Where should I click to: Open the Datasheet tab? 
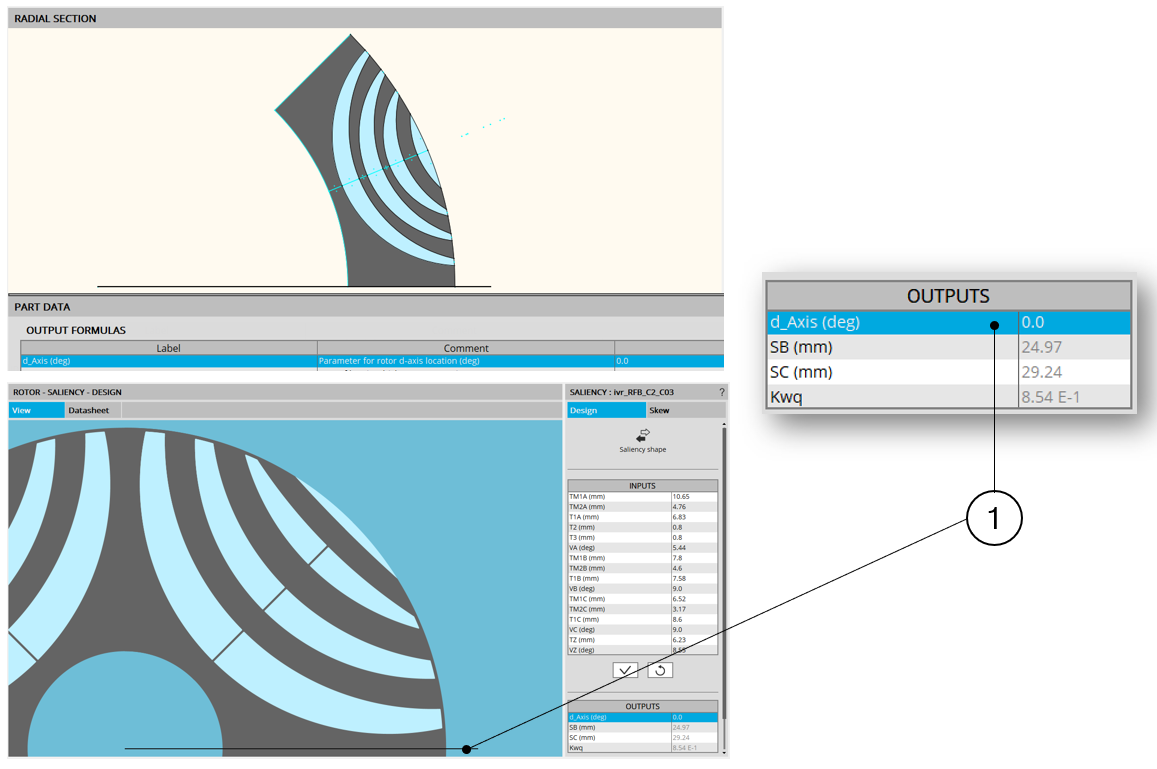88,410
